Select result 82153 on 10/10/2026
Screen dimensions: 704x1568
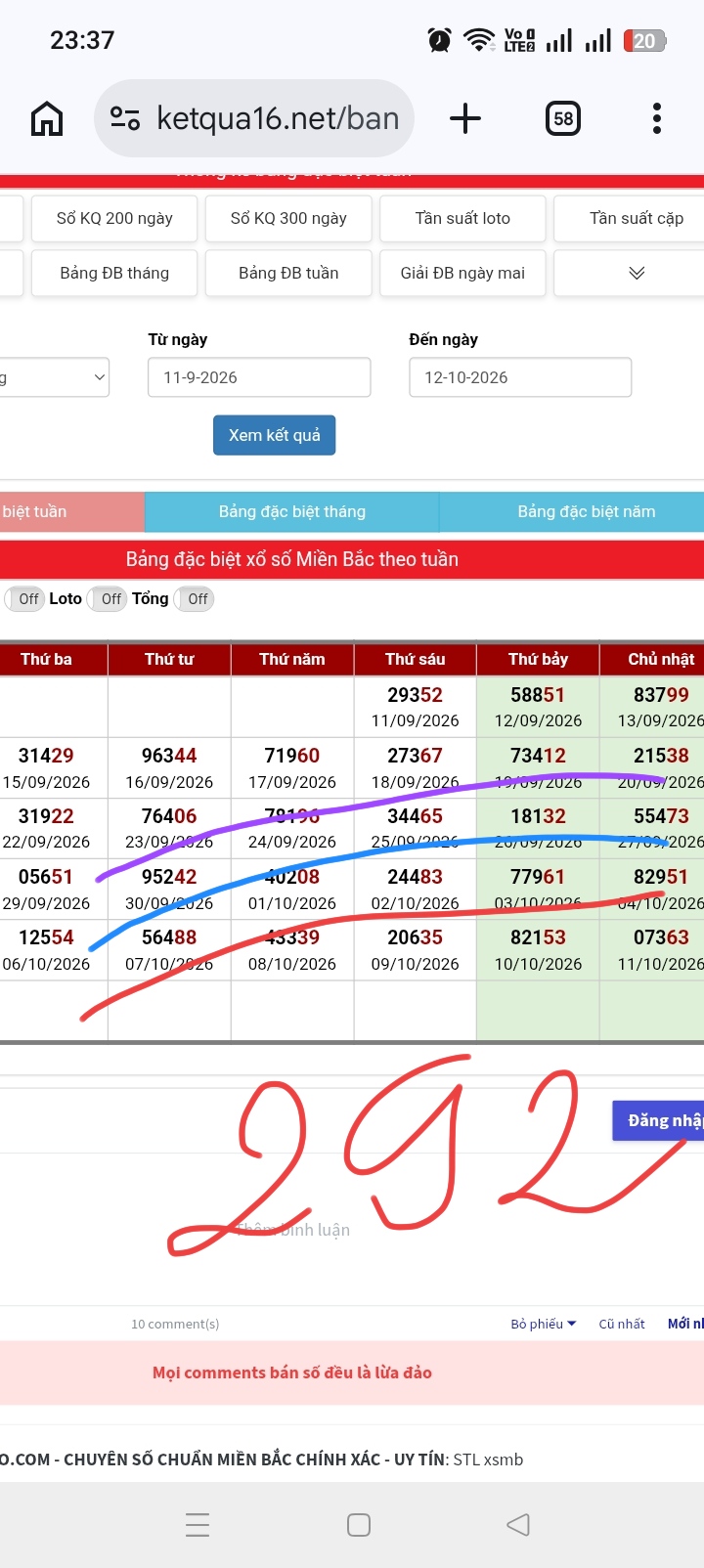click(538, 937)
